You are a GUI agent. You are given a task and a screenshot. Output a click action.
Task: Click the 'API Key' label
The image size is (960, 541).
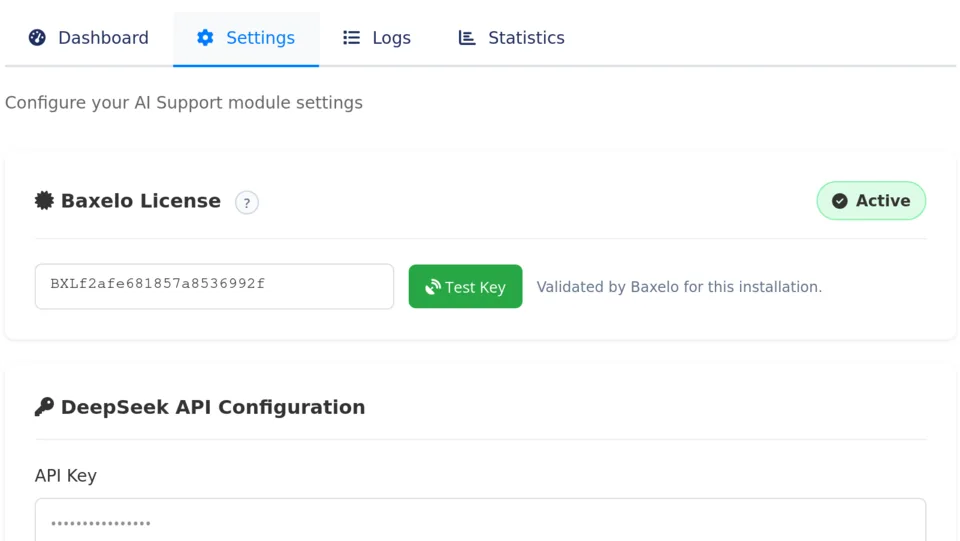click(66, 476)
